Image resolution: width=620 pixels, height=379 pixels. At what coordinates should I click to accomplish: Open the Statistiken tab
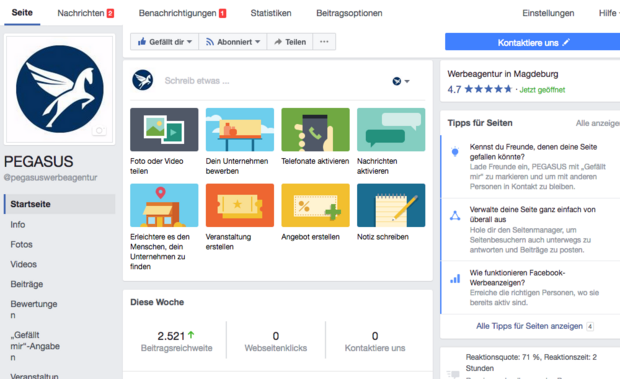point(271,13)
